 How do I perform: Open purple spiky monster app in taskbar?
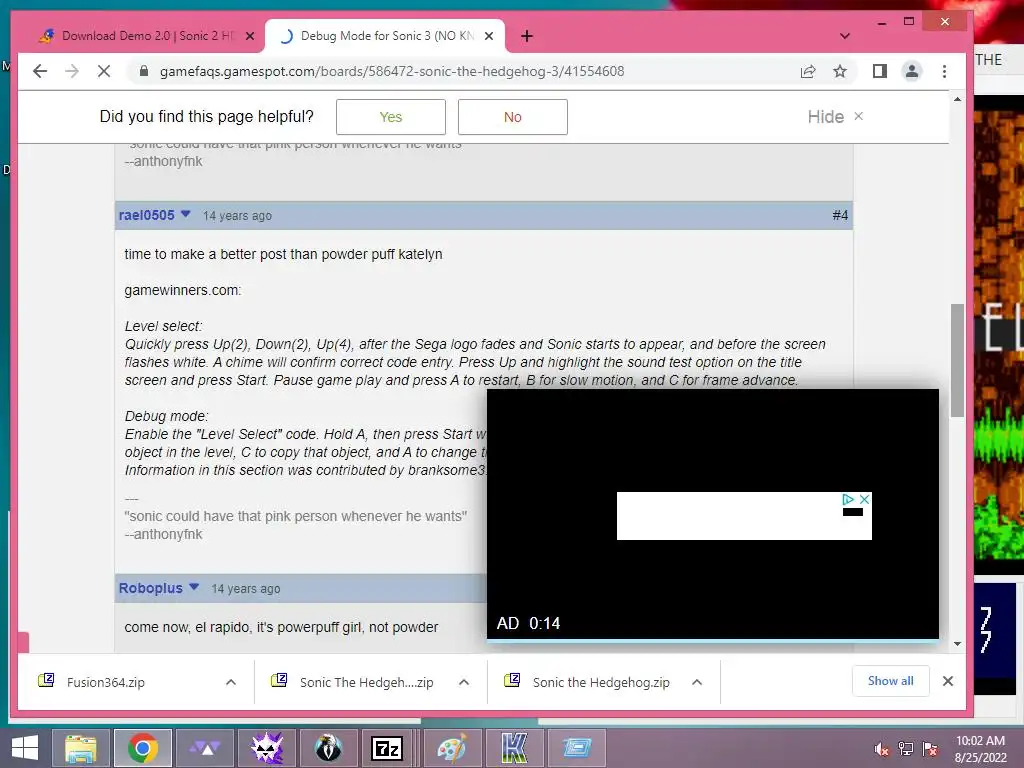tap(266, 748)
